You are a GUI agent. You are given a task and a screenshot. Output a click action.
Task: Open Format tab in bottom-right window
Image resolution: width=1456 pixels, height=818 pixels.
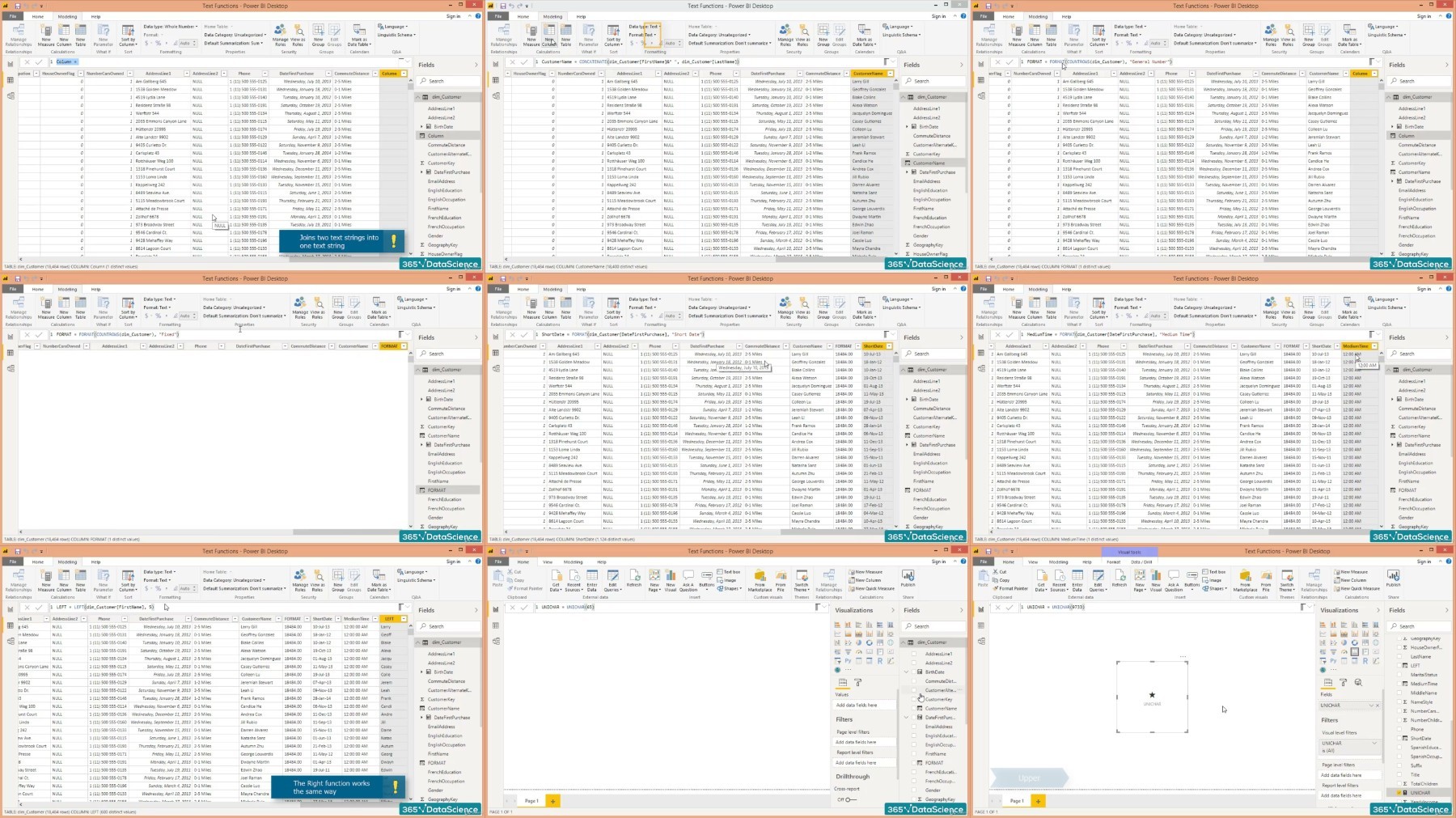(x=1114, y=562)
